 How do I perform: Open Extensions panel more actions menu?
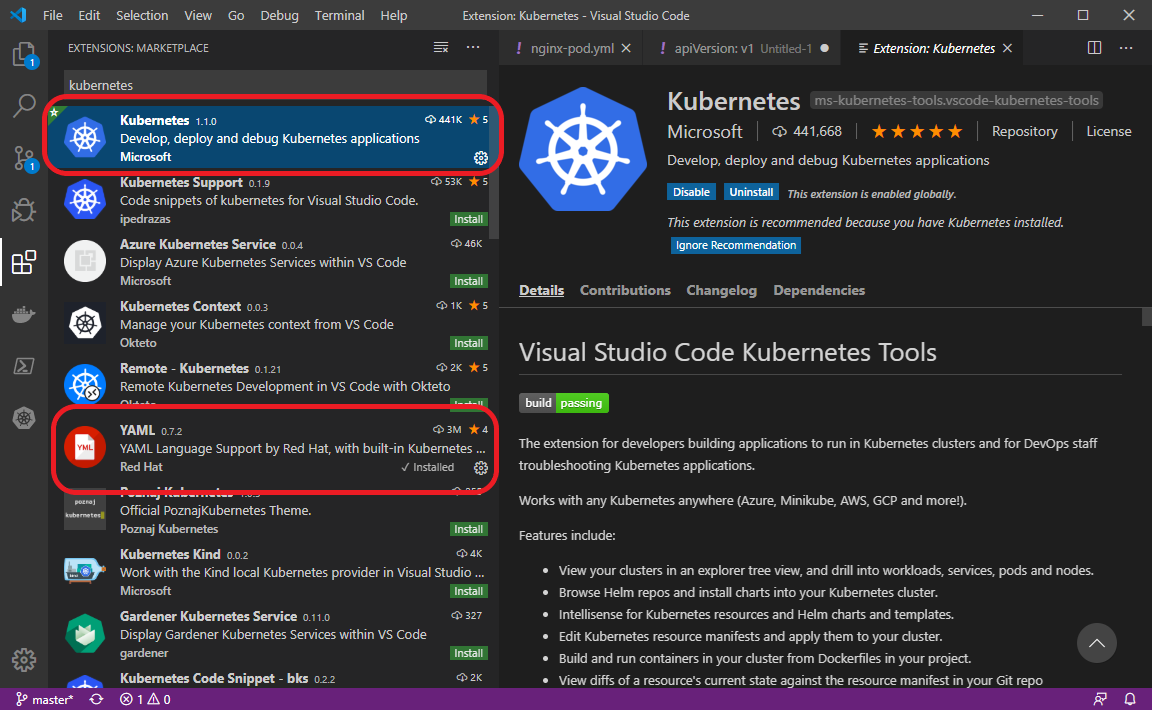point(473,48)
